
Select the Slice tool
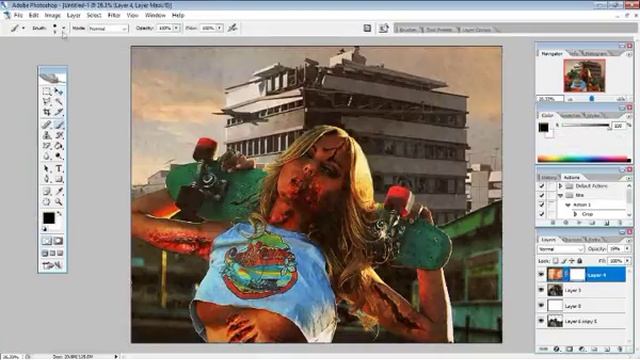tap(59, 112)
